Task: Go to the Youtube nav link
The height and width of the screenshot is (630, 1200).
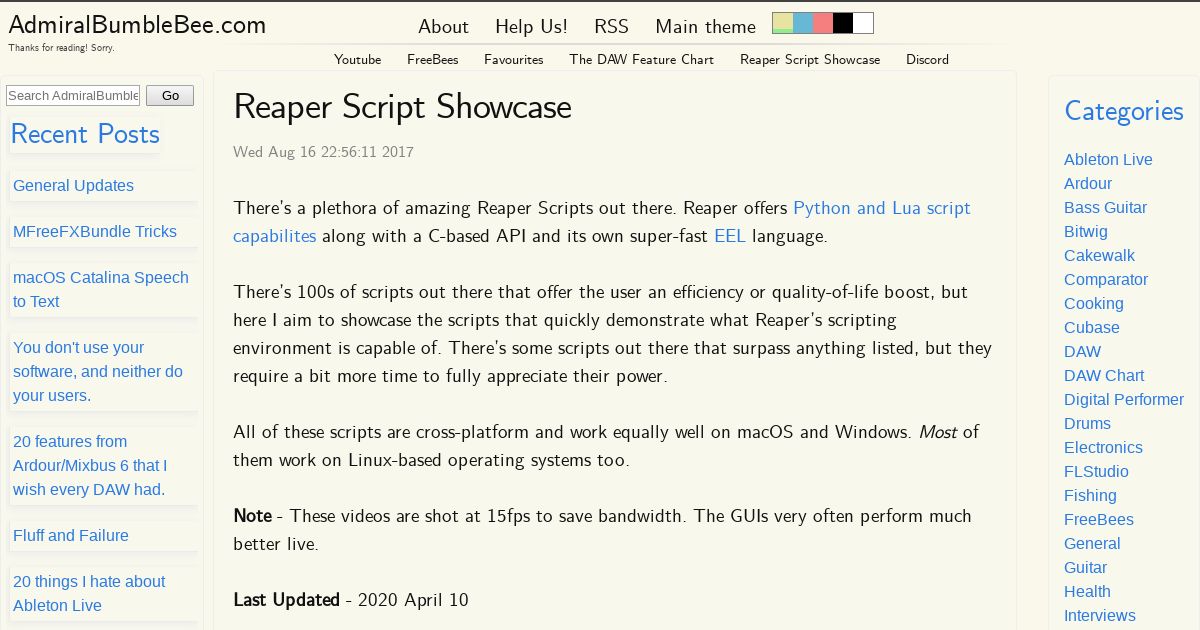Action: click(357, 60)
